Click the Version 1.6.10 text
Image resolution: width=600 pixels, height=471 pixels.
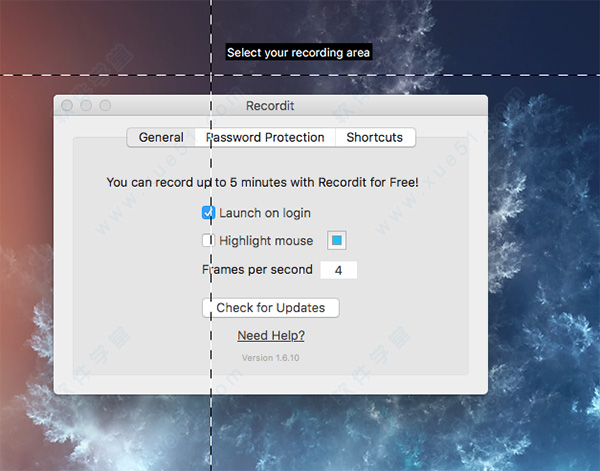[x=271, y=358]
